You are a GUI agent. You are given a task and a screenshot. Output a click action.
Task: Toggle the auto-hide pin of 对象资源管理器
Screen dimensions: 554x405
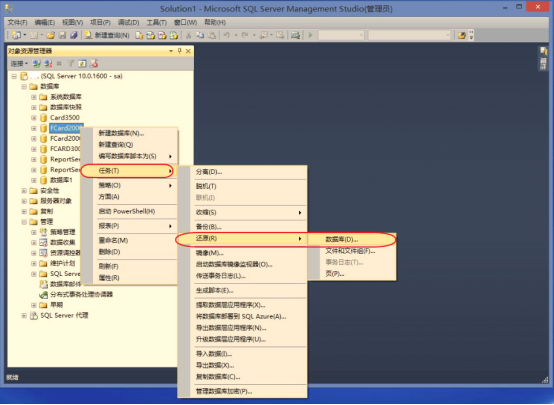(179, 51)
